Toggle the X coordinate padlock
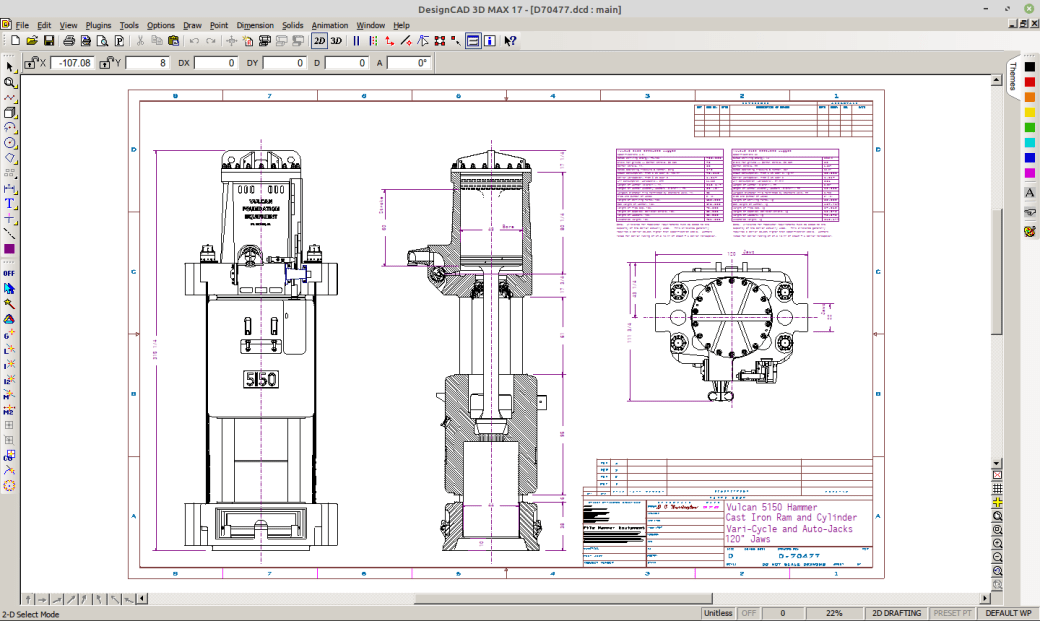 30,62
